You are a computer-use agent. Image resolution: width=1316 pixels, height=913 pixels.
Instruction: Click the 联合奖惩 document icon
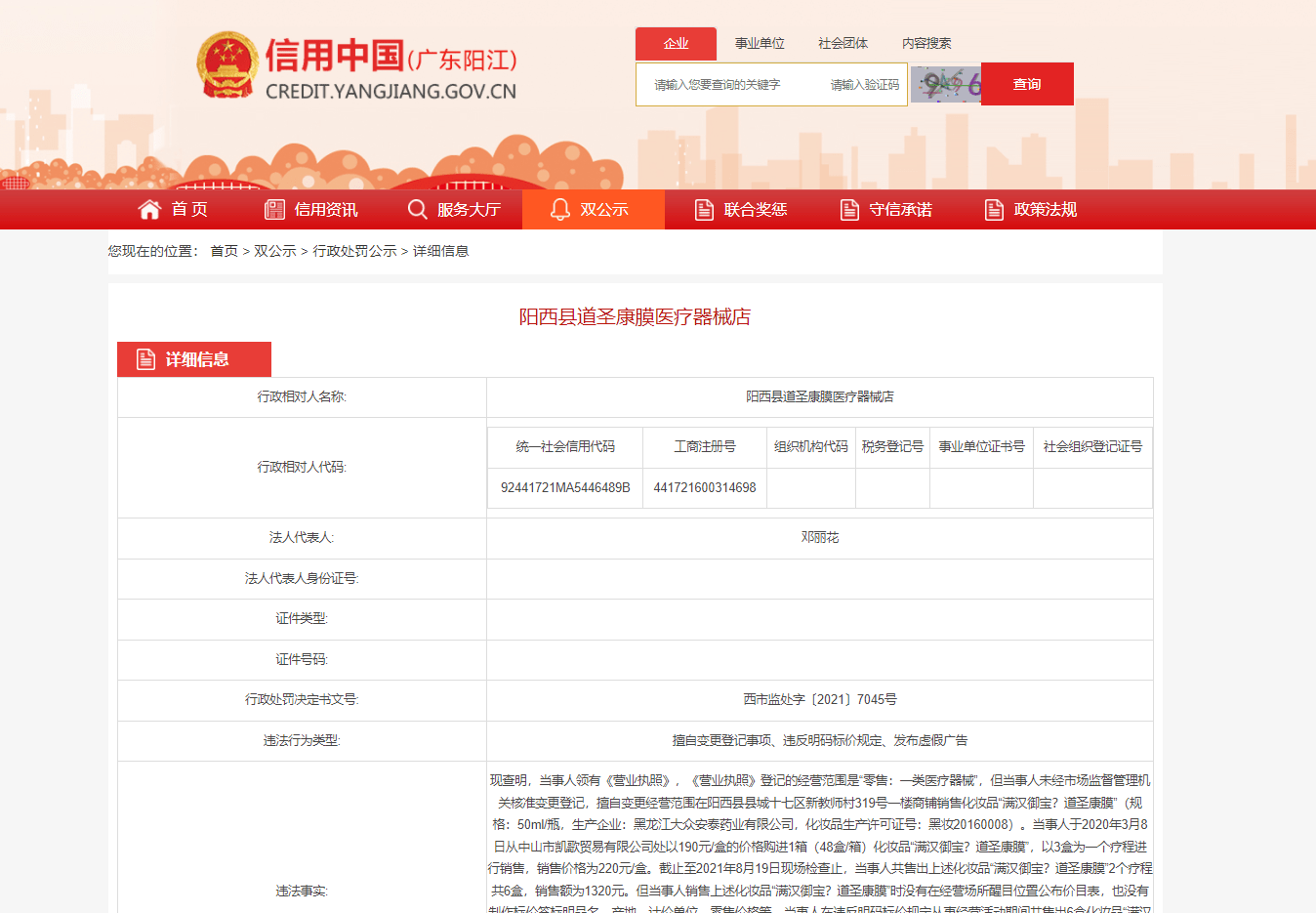704,210
